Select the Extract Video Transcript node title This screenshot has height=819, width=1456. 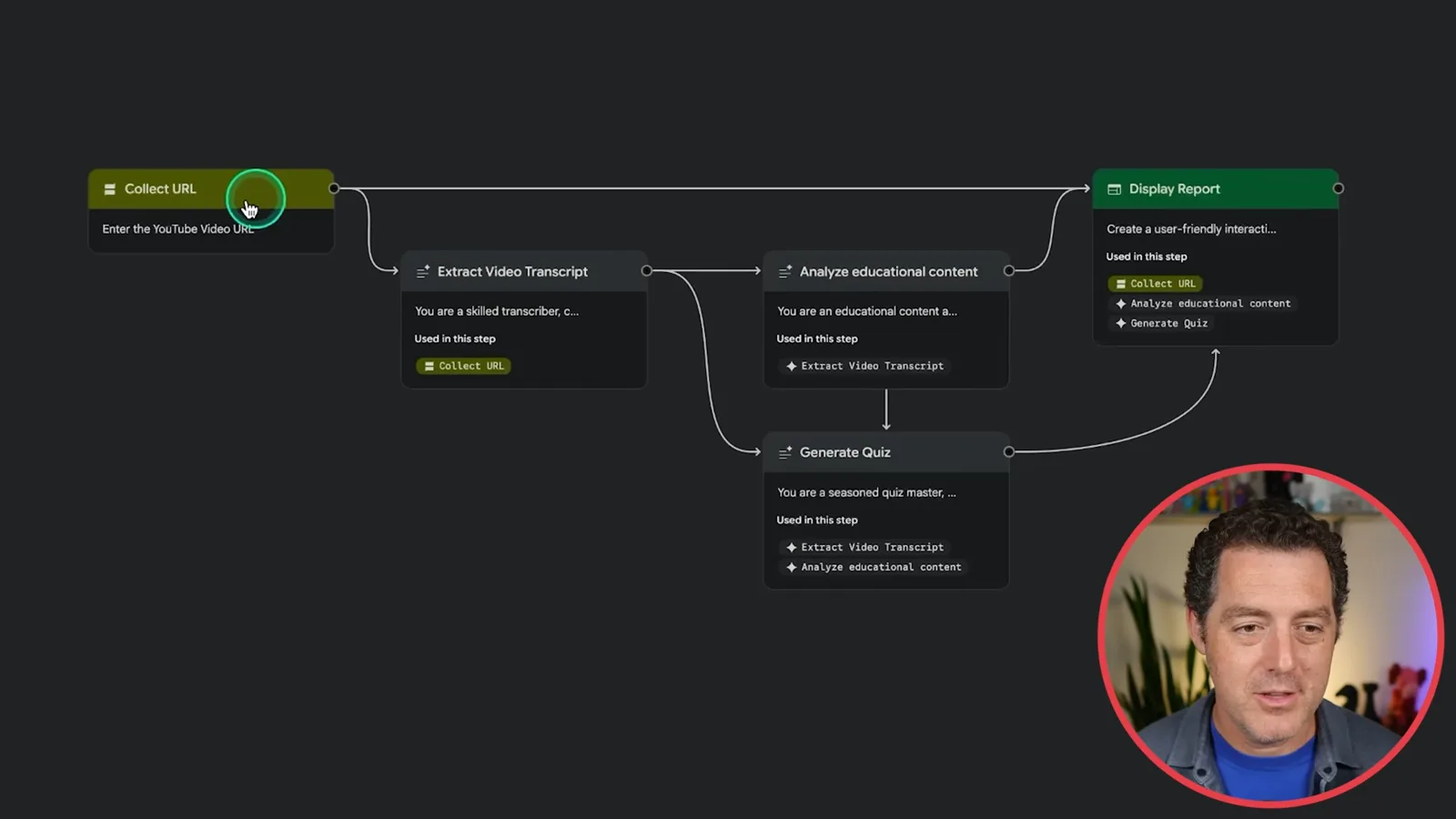(512, 271)
